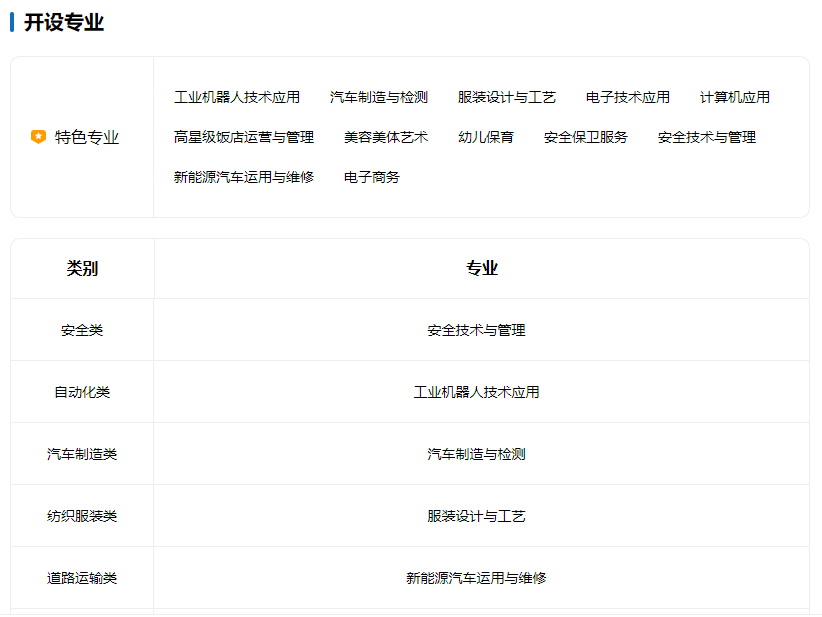The height and width of the screenshot is (617, 822).
Task: Select the 纺织服装类 category cell
Action: coord(82,516)
